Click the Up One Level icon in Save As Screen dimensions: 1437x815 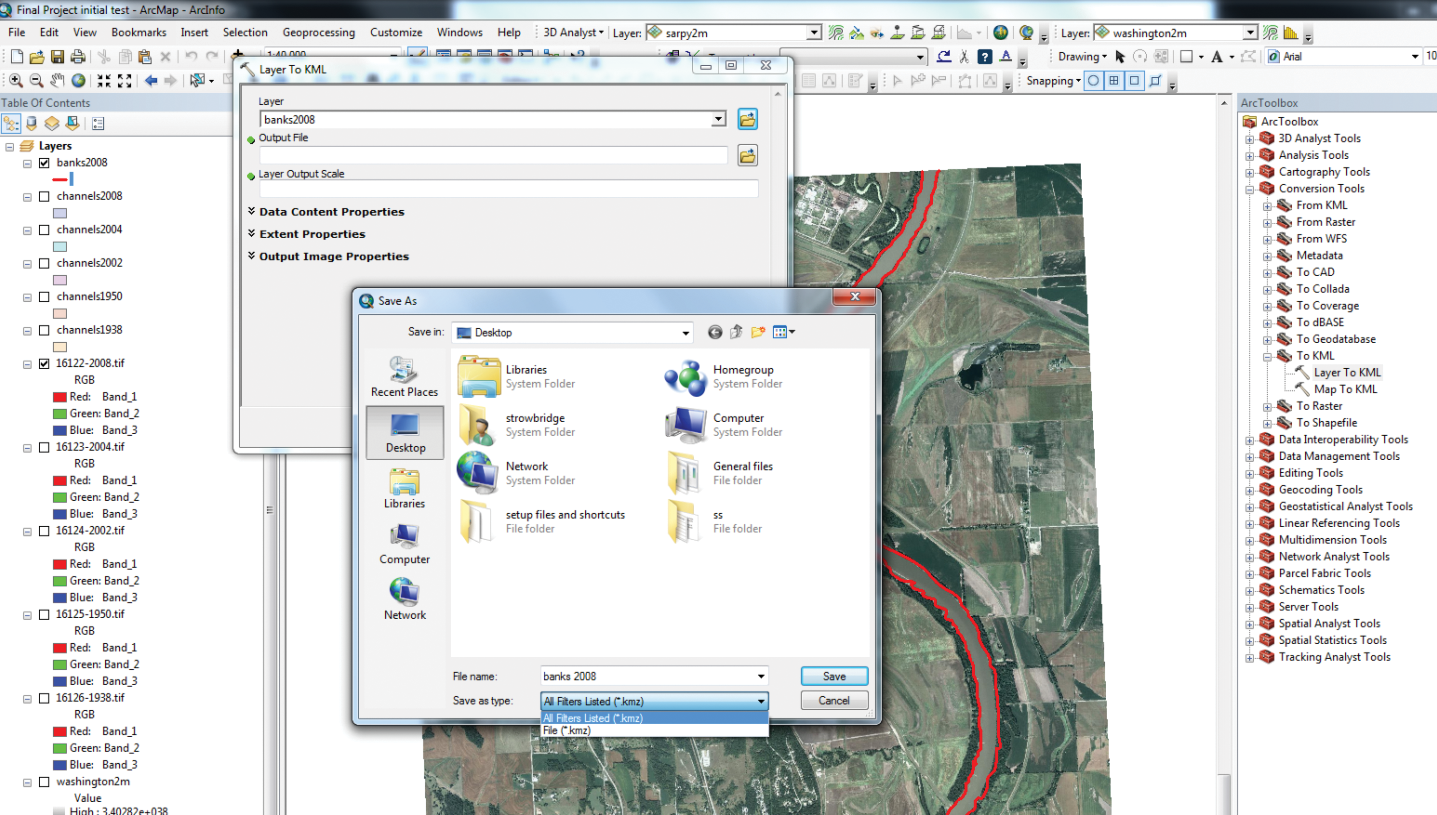click(736, 332)
